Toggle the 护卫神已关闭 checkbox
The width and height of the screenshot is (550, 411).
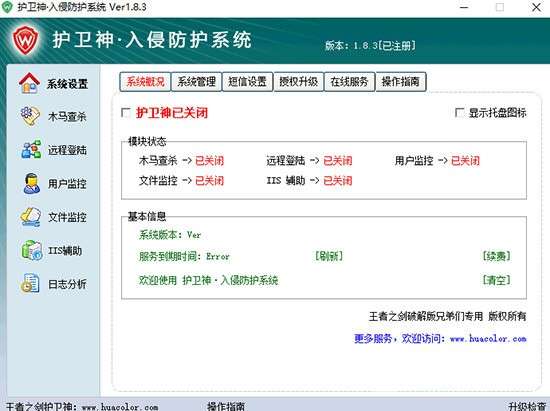click(x=126, y=113)
